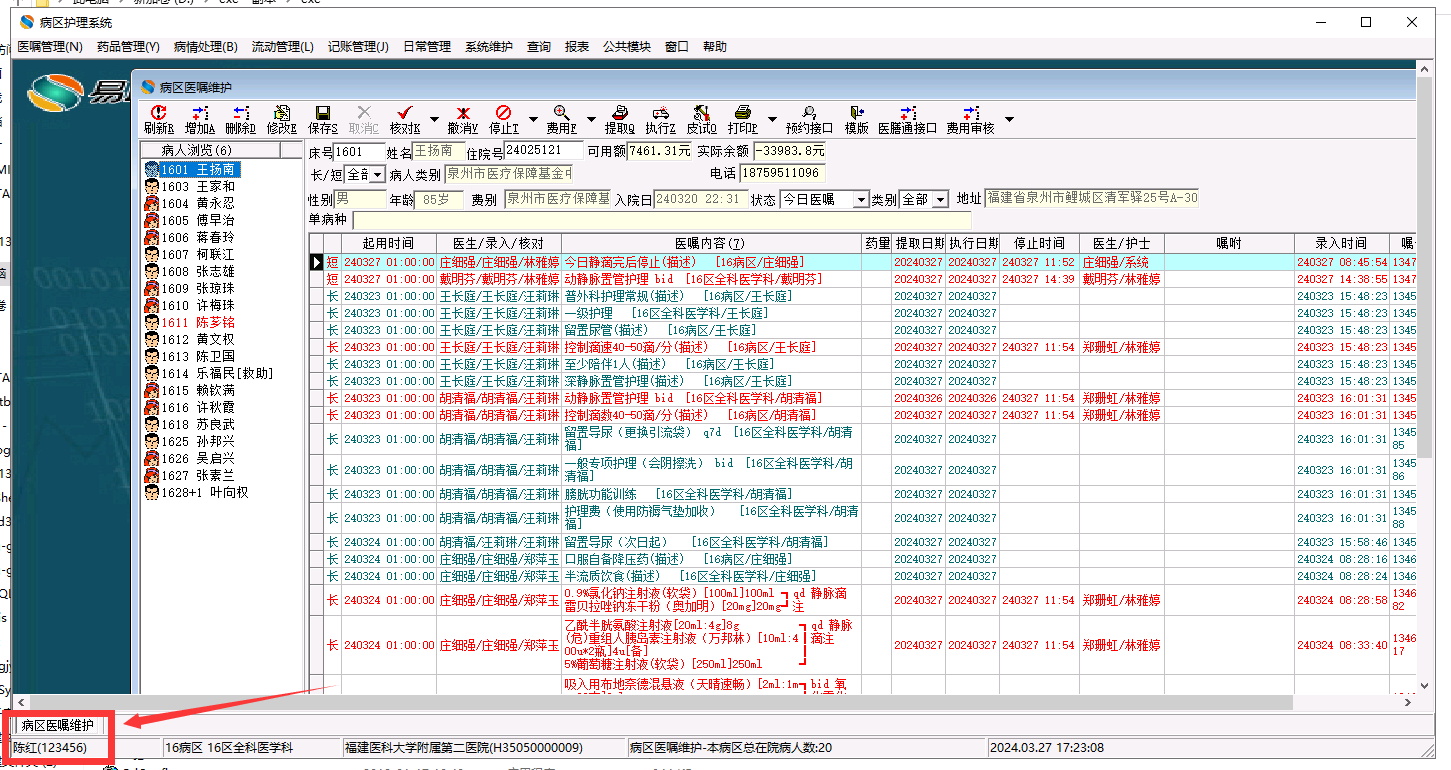Switch to the 病区医嘱维护 bottom tab
1451x770 pixels.
tap(58, 725)
